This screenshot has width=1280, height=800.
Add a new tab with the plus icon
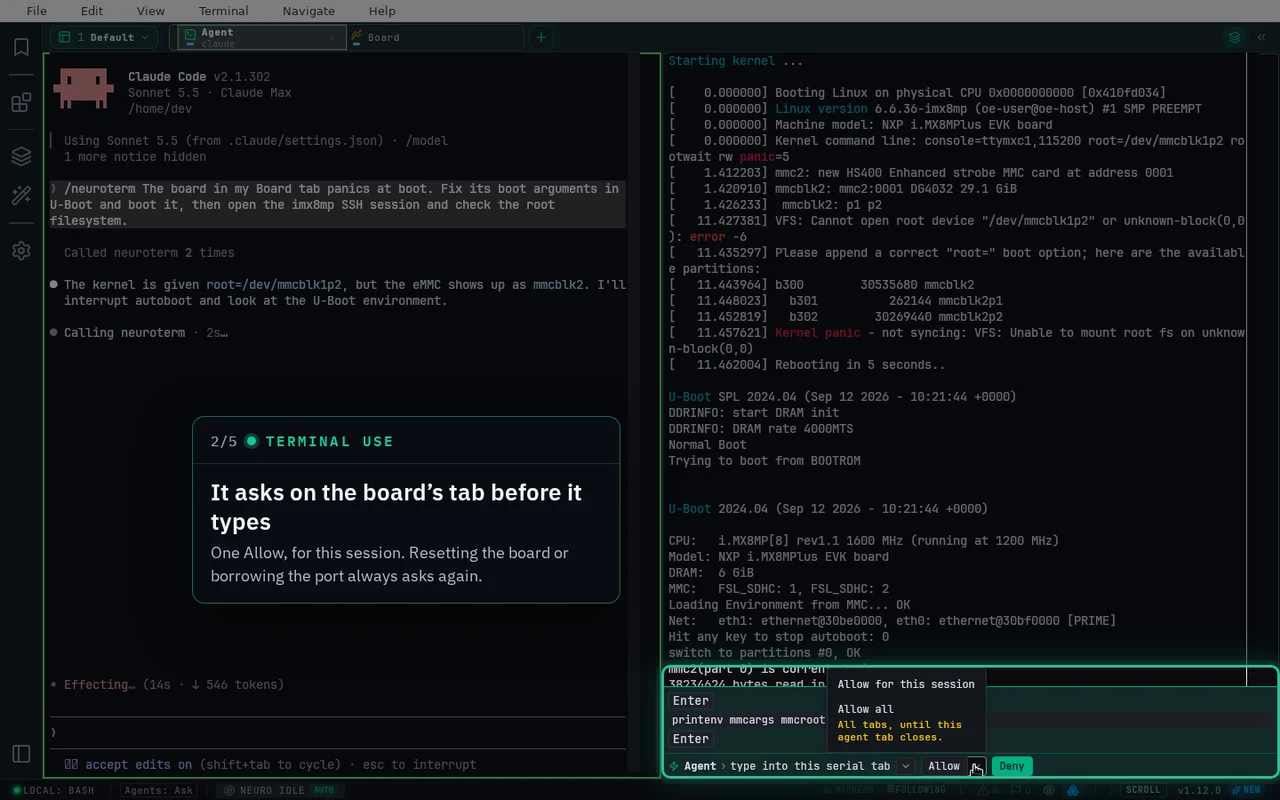pyautogui.click(x=541, y=38)
